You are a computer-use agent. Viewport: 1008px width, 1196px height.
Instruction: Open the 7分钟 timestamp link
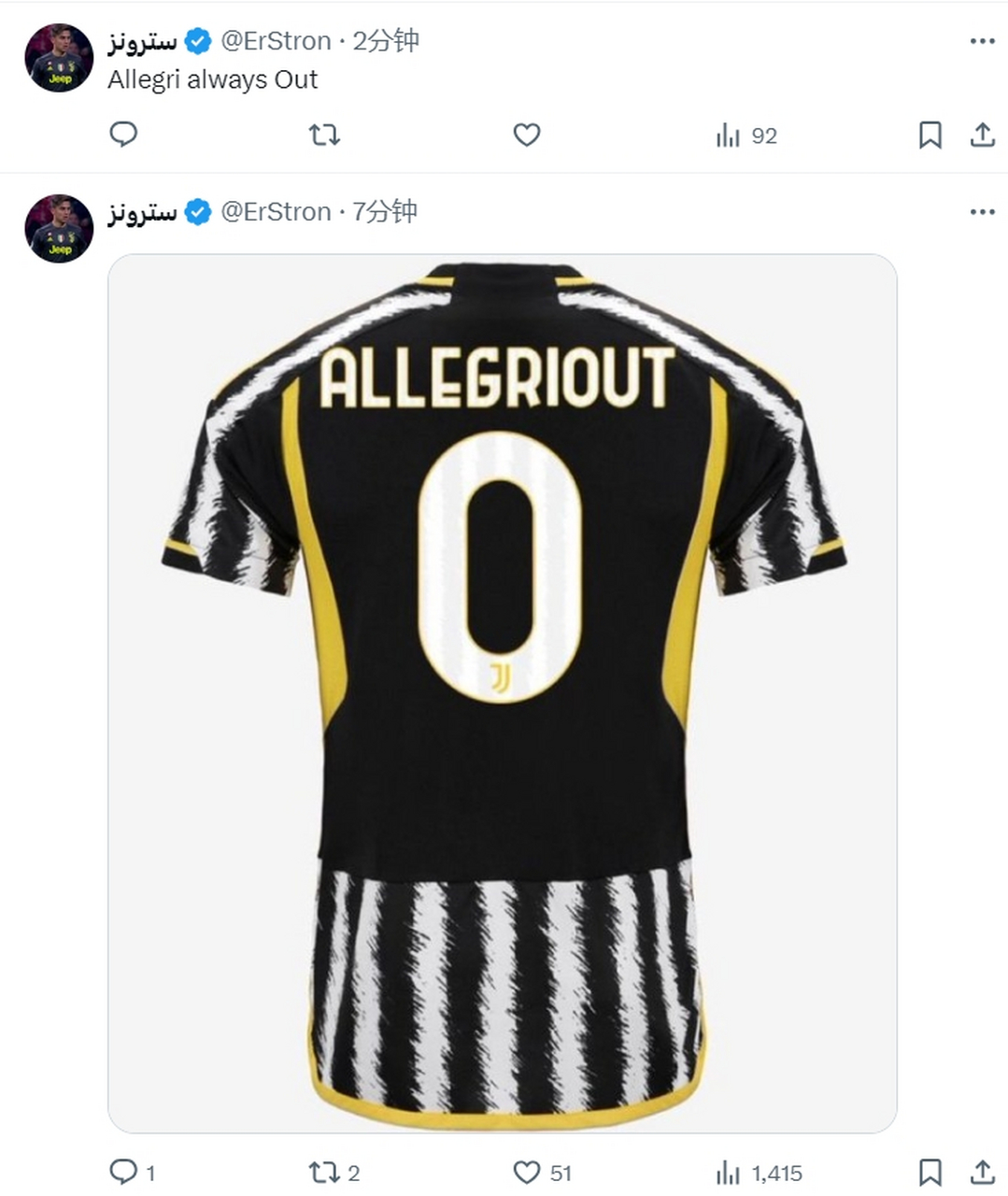[x=384, y=212]
